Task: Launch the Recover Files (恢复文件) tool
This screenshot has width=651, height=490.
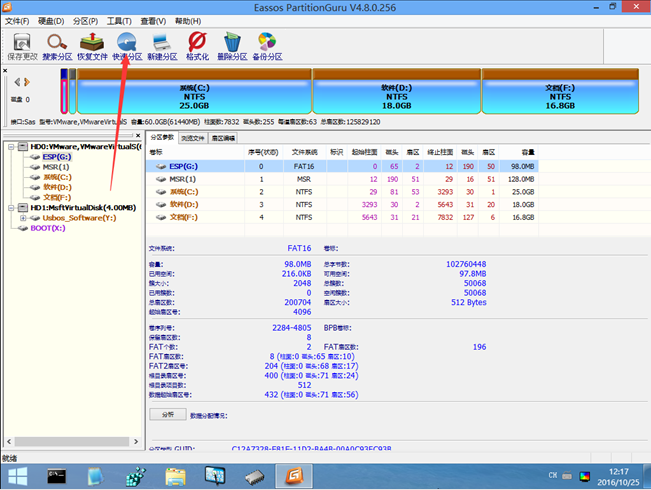Action: [x=92, y=47]
